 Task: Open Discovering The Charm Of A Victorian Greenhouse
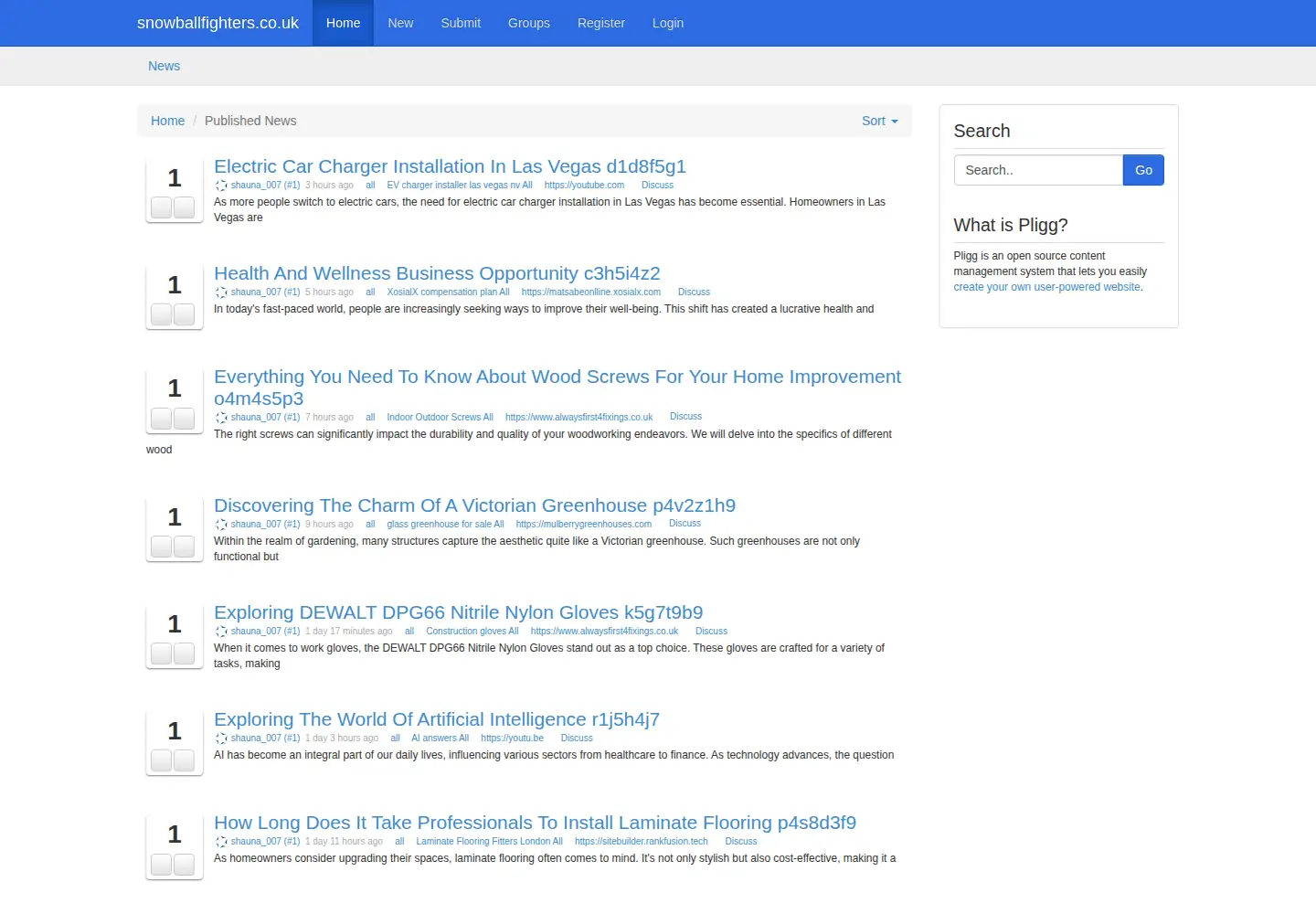click(x=474, y=505)
